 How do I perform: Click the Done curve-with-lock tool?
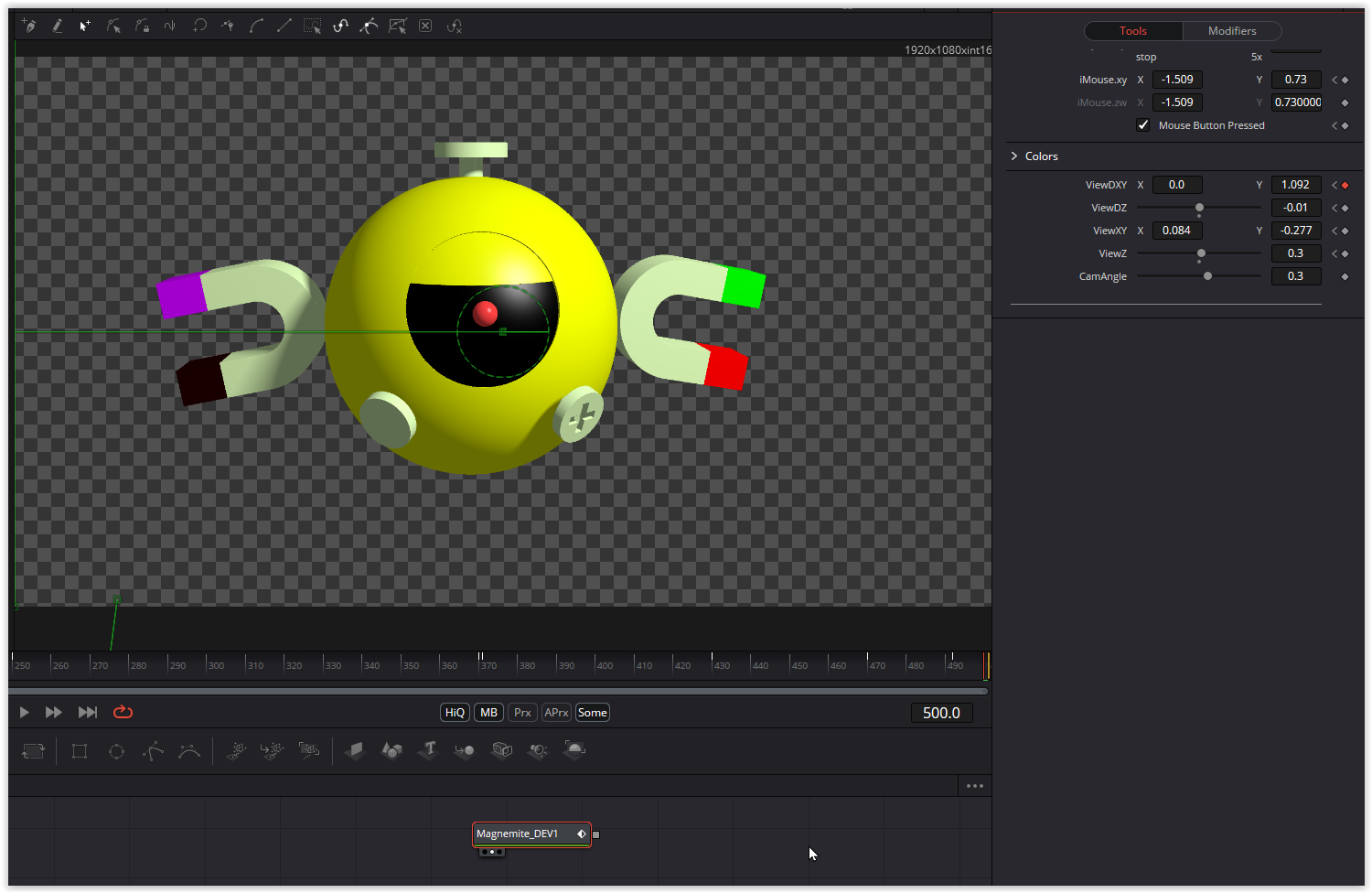[x=142, y=27]
